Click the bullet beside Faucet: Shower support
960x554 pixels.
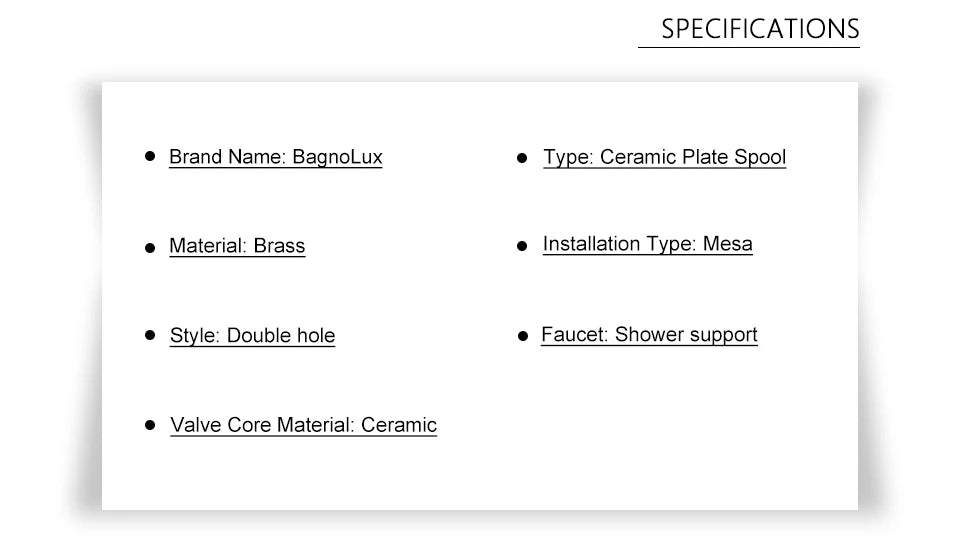point(522,337)
